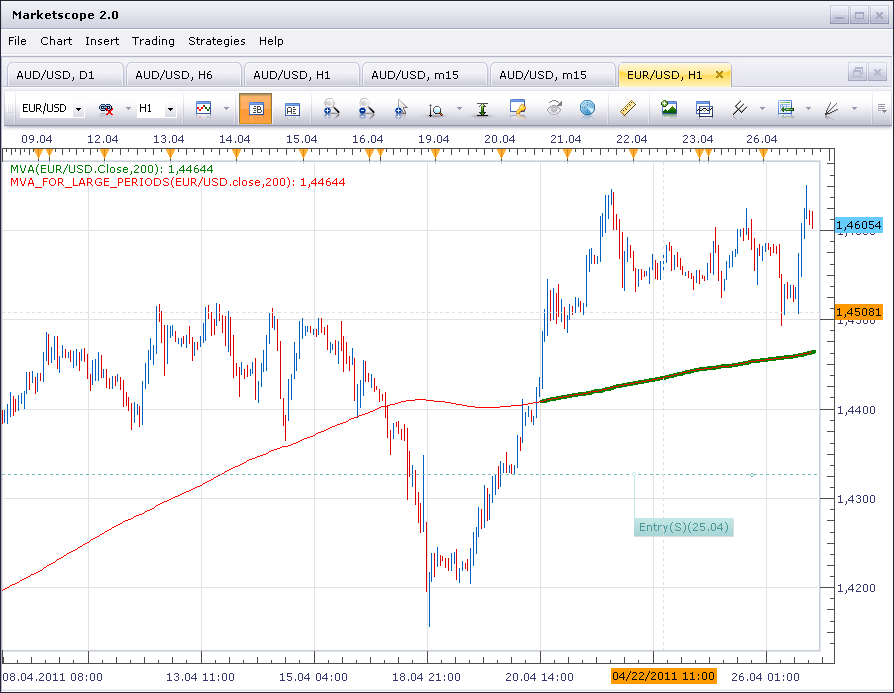
Task: Open the H1 timeframe dropdown
Action: tap(157, 108)
